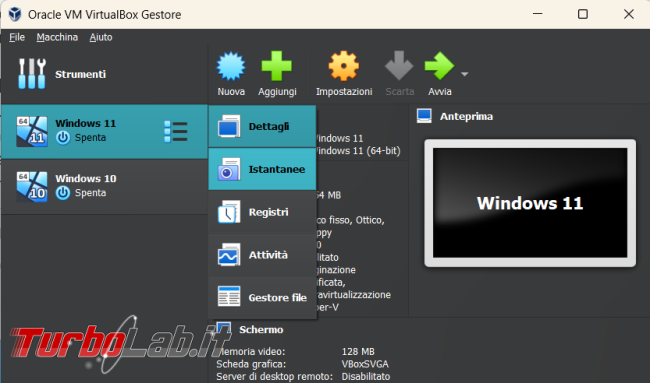The image size is (650, 383).
Task: Click Spenta status under Windows 10
Action: coord(90,193)
